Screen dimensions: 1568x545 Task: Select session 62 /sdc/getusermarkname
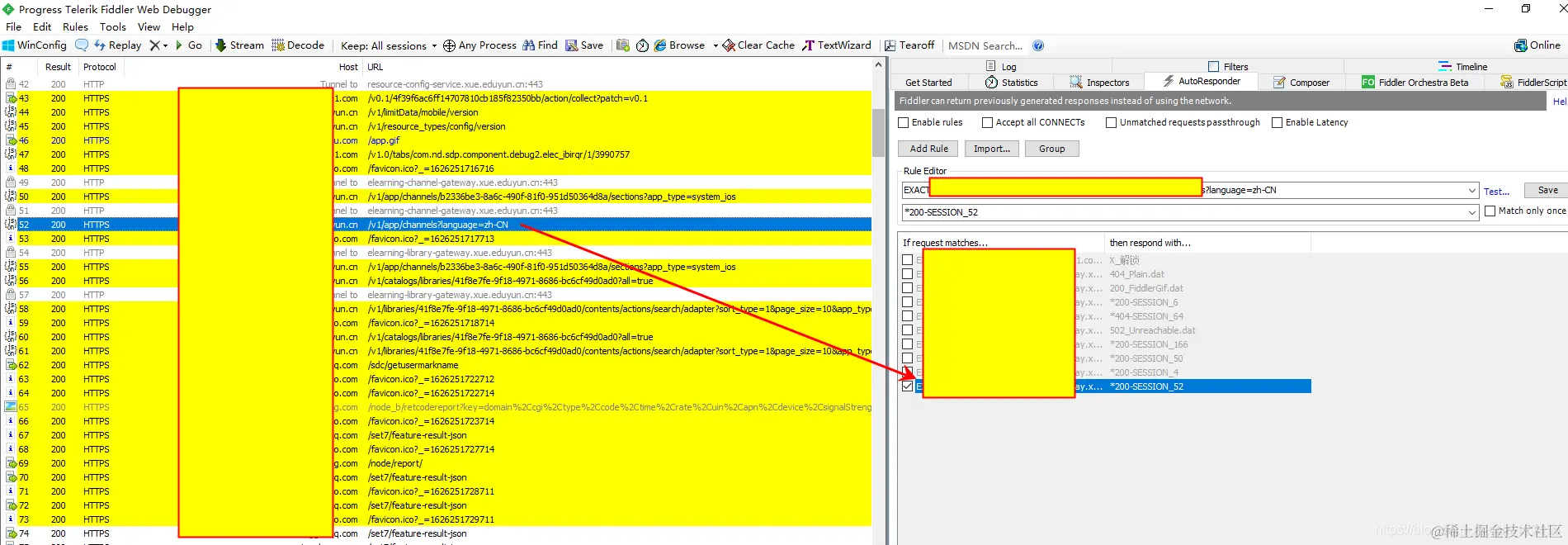[437, 365]
